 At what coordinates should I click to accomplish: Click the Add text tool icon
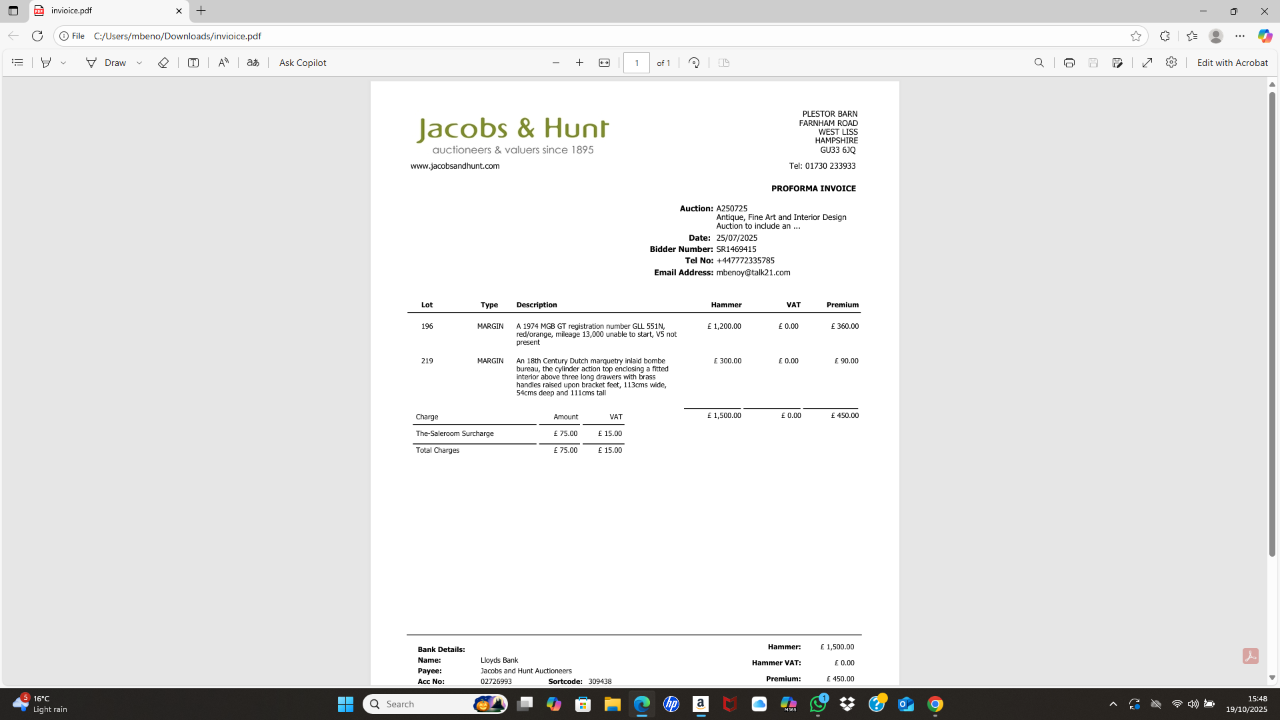click(x=193, y=62)
